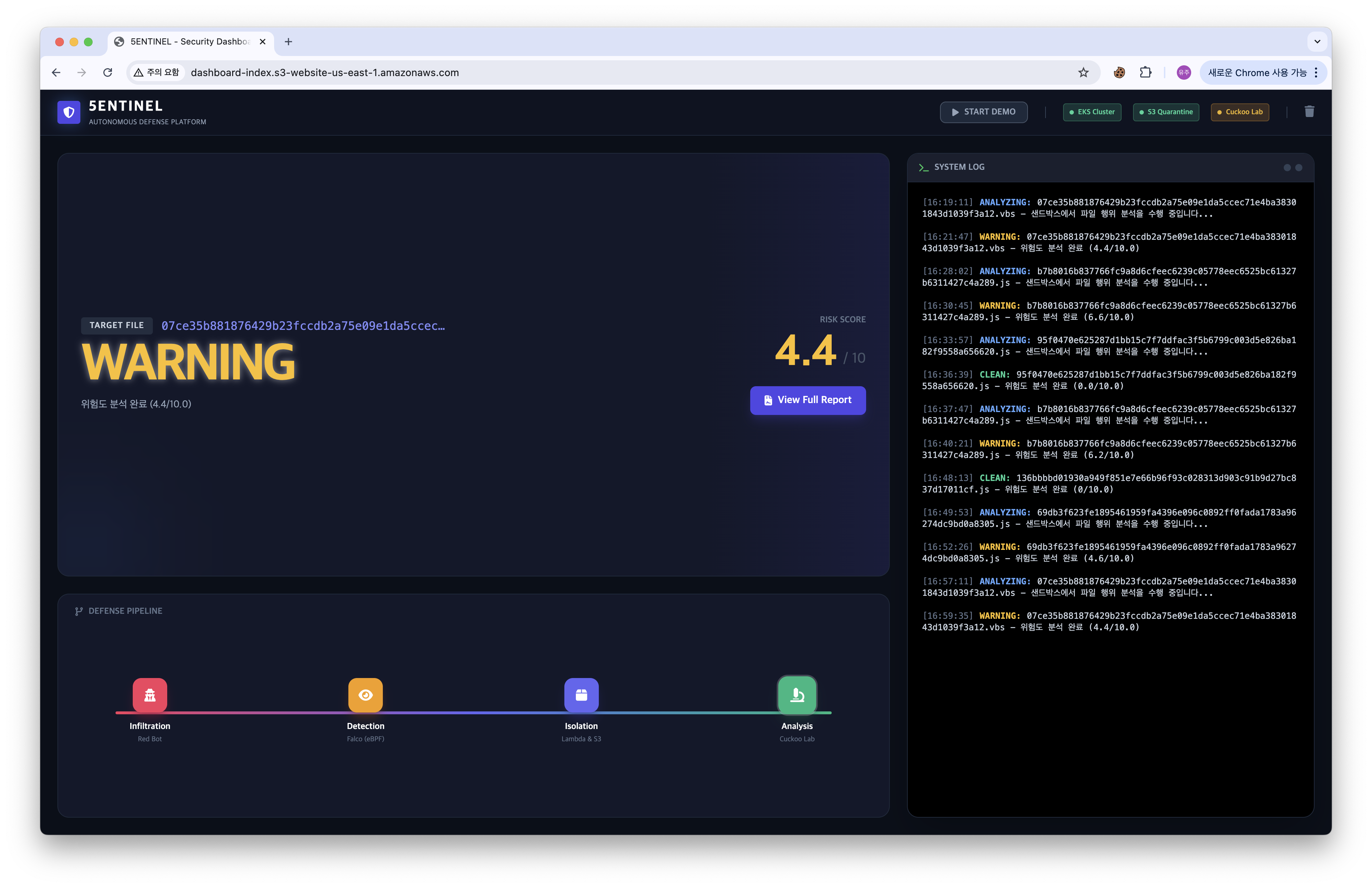Click the Detection eye pipeline icon
1372x888 pixels.
365,695
